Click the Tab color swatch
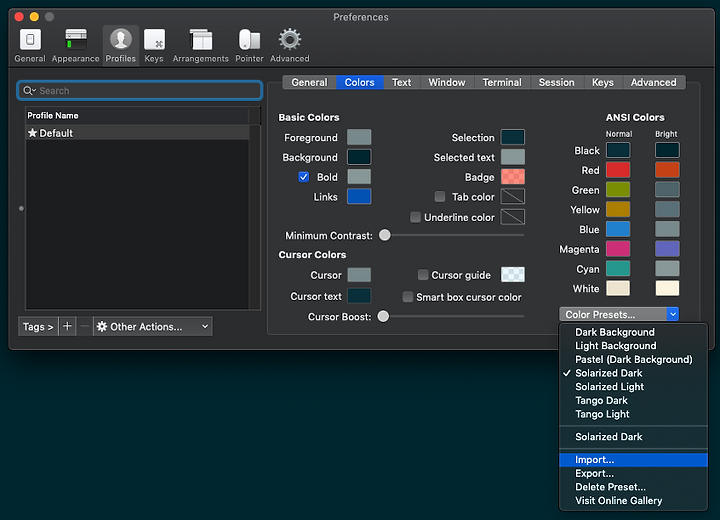720x520 pixels. tap(512, 196)
